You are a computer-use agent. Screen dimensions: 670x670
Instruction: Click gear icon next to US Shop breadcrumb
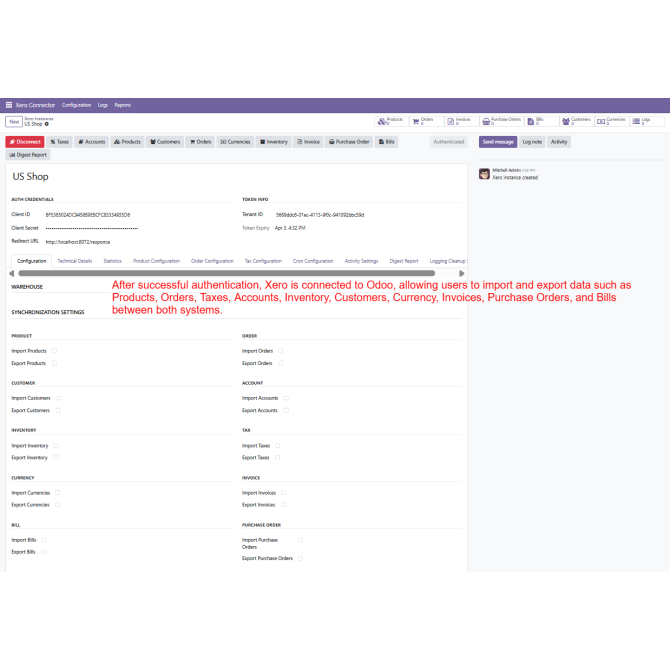[47, 124]
